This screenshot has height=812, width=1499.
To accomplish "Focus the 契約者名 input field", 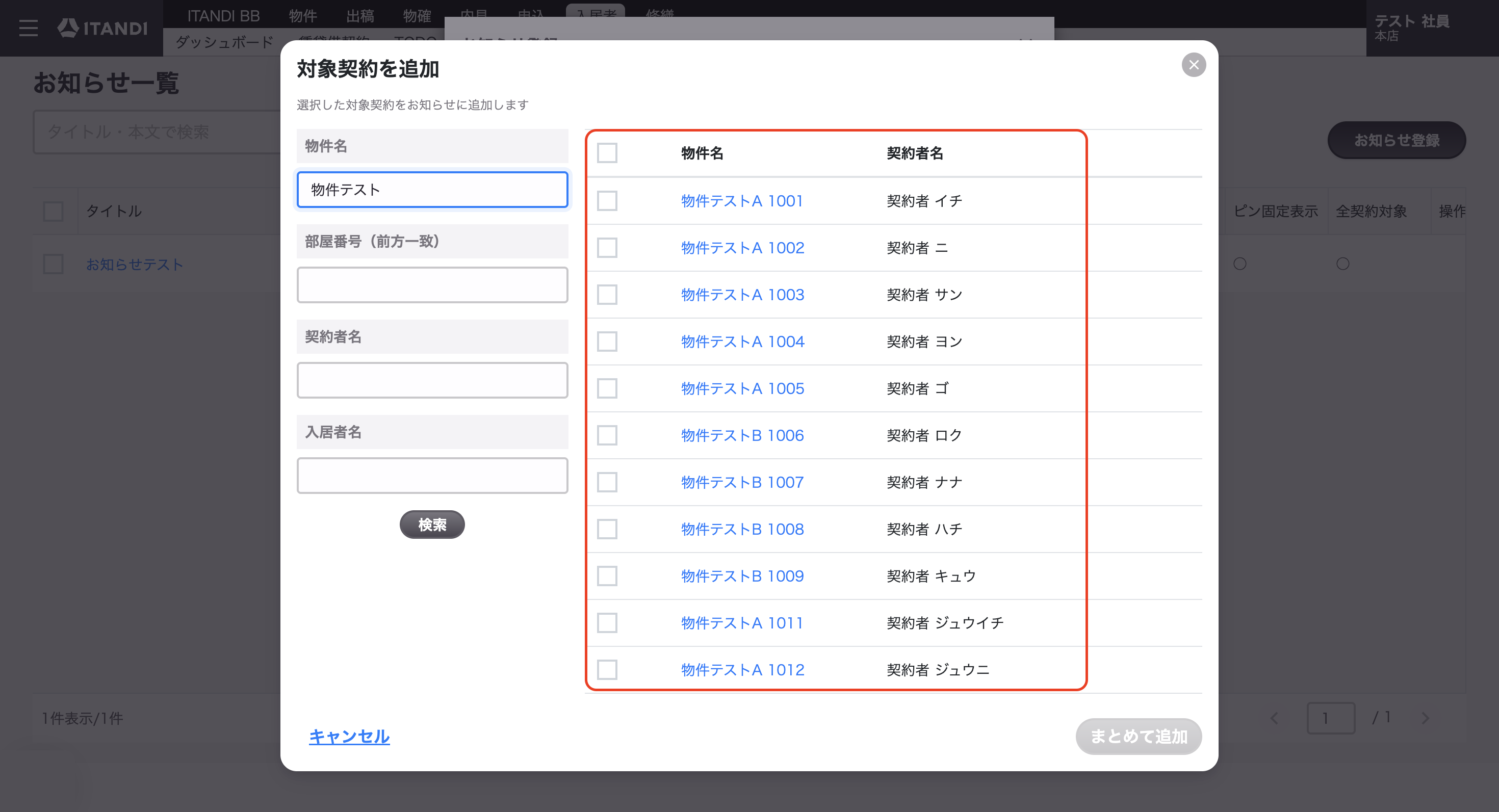I will [432, 380].
